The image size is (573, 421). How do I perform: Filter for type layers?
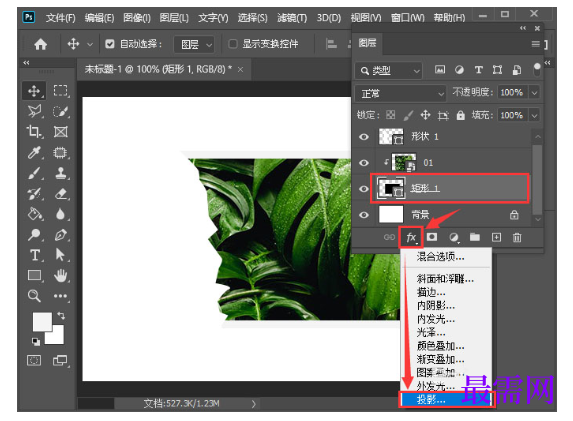pyautogui.click(x=478, y=70)
